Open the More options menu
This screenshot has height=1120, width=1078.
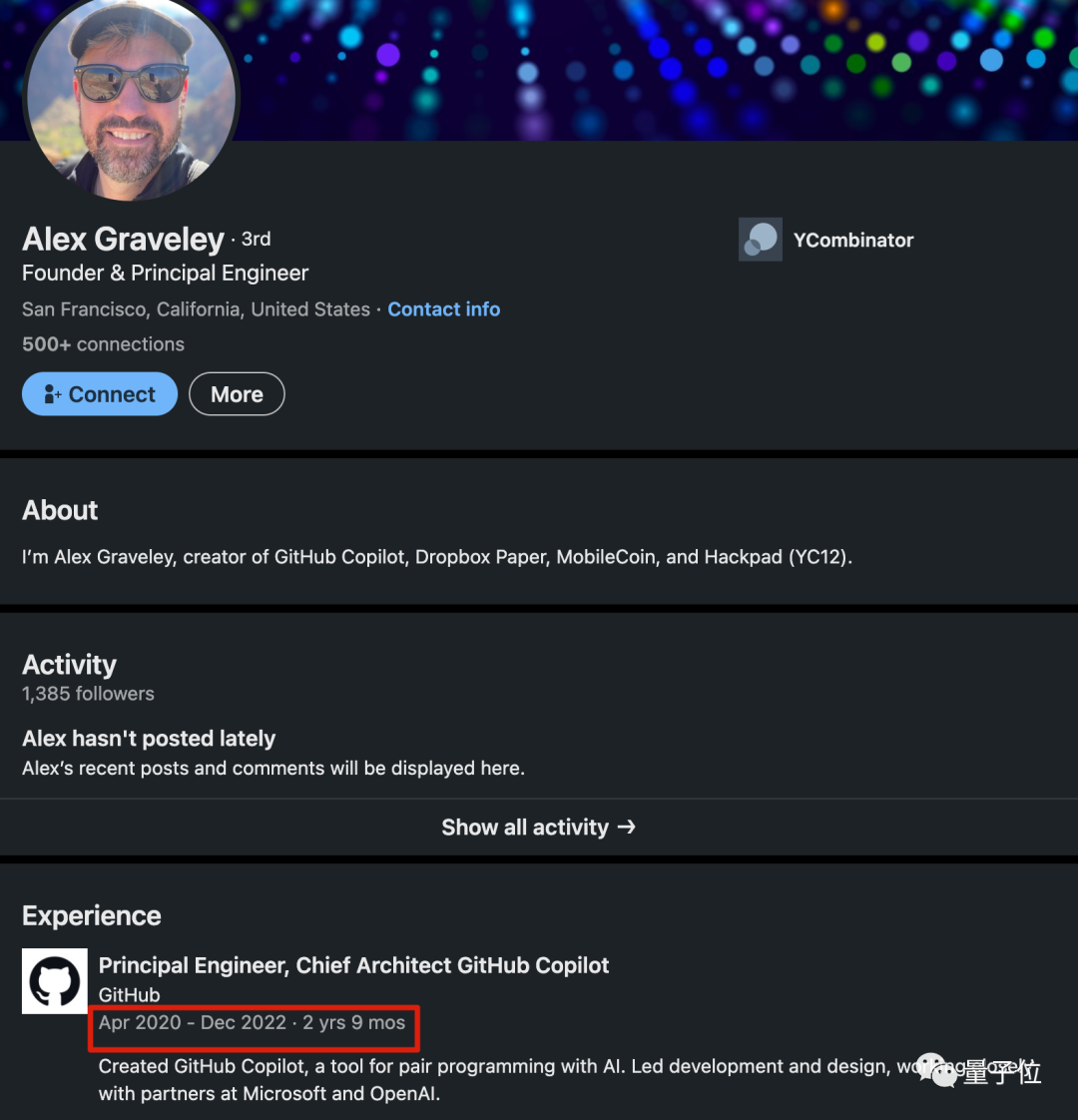click(x=237, y=393)
